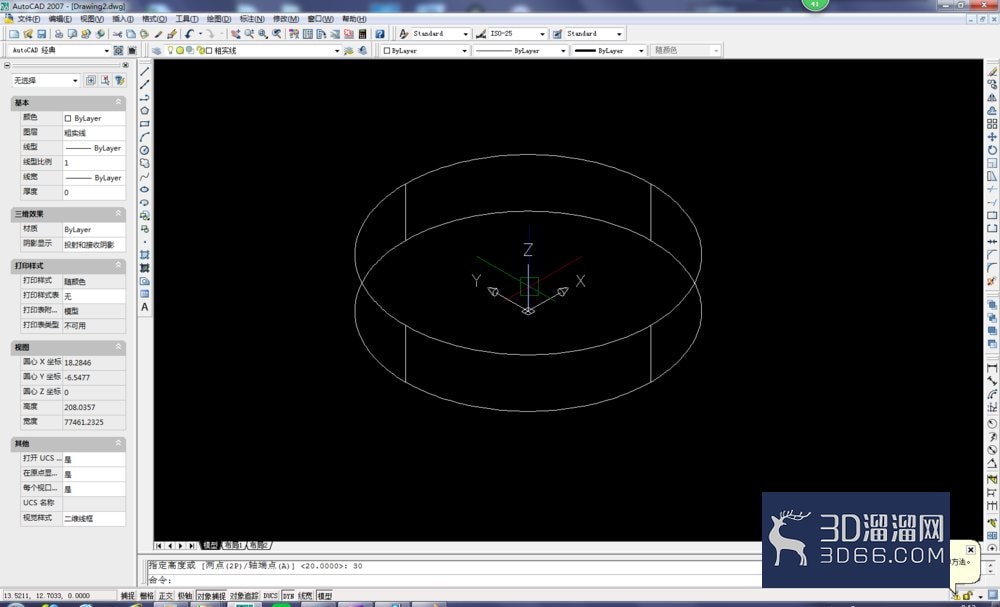Select the Line tool in draw toolbar
This screenshot has height=607, width=1000.
coord(145,71)
